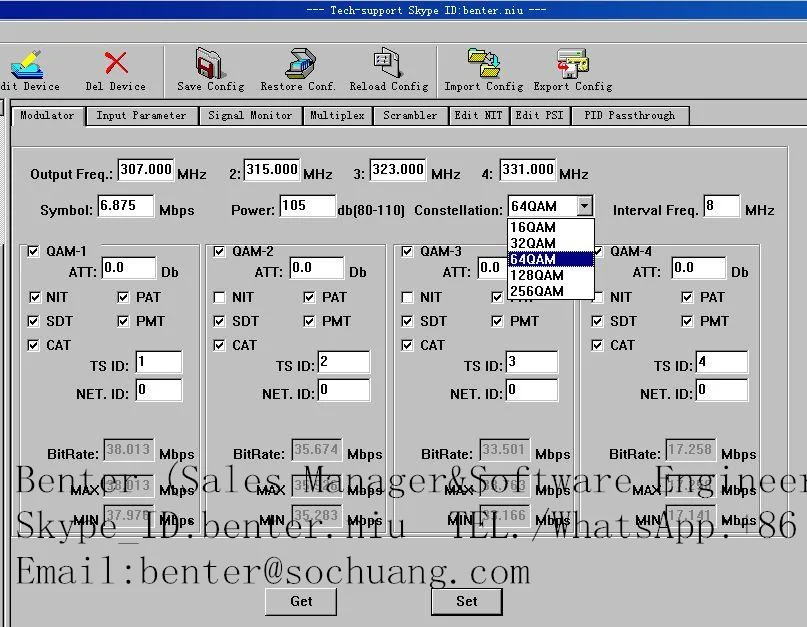Click the Set button
The width and height of the screenshot is (807, 627).
tap(467, 601)
